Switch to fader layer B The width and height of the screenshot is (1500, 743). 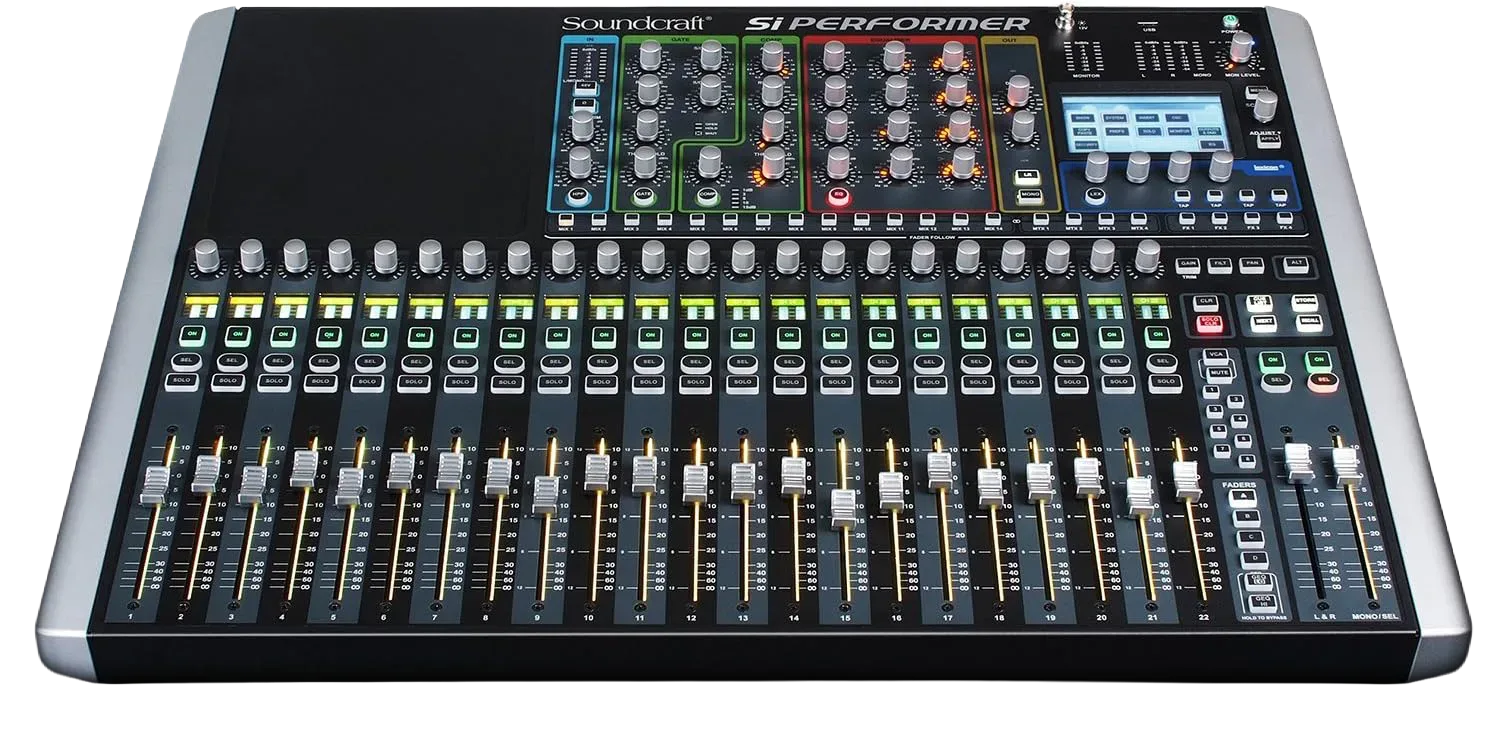tap(1246, 518)
